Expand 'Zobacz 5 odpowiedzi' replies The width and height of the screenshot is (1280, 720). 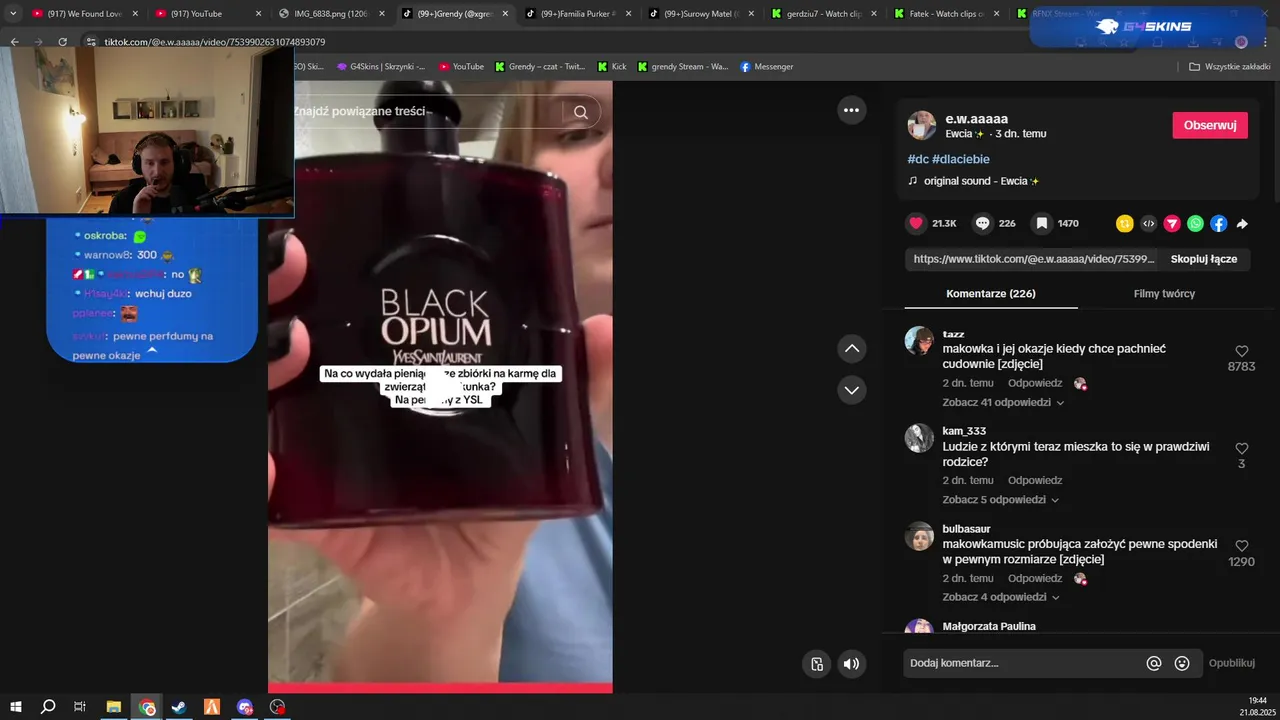(1000, 500)
